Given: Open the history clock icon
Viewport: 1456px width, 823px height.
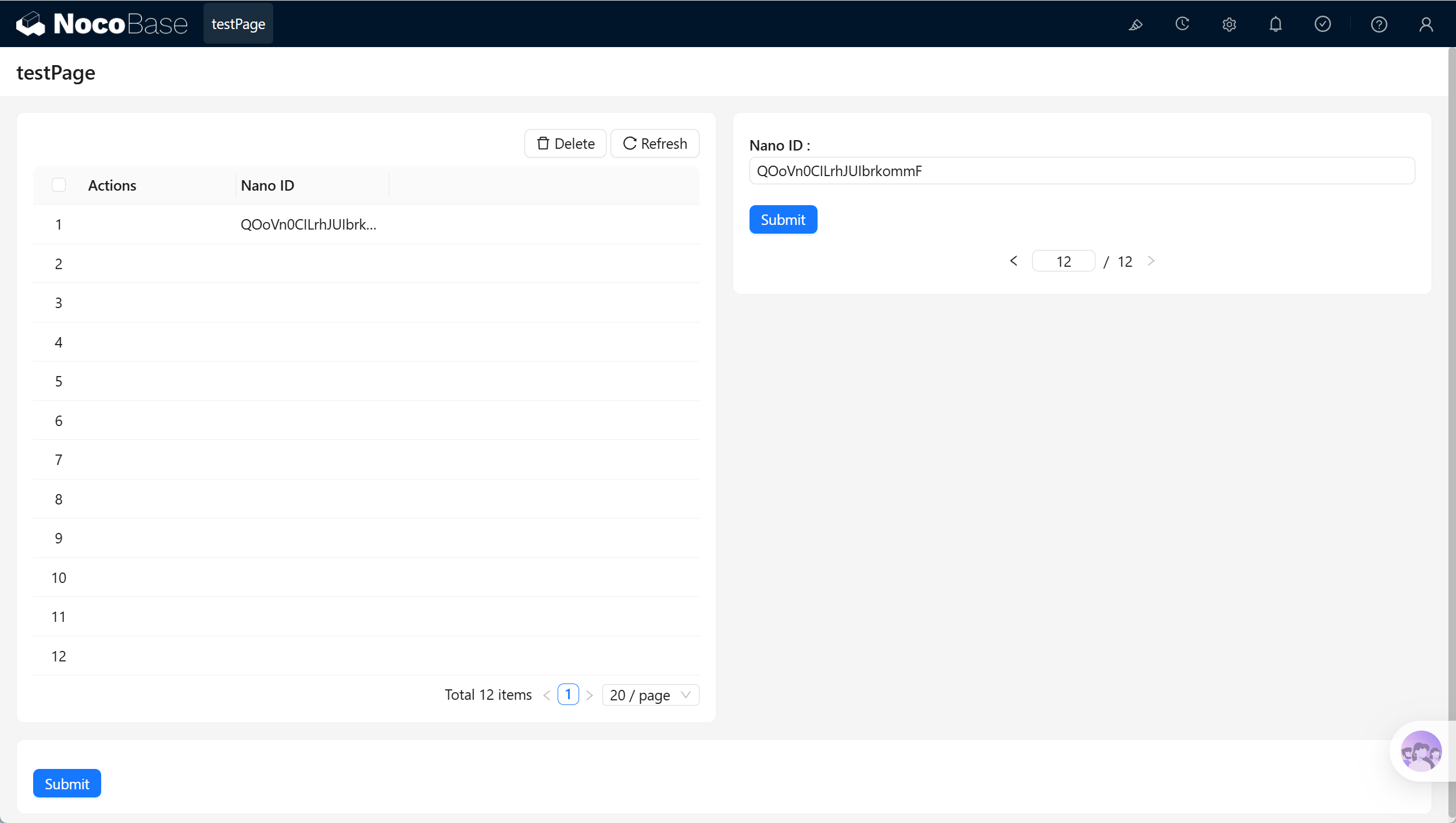Looking at the screenshot, I should tap(1182, 24).
